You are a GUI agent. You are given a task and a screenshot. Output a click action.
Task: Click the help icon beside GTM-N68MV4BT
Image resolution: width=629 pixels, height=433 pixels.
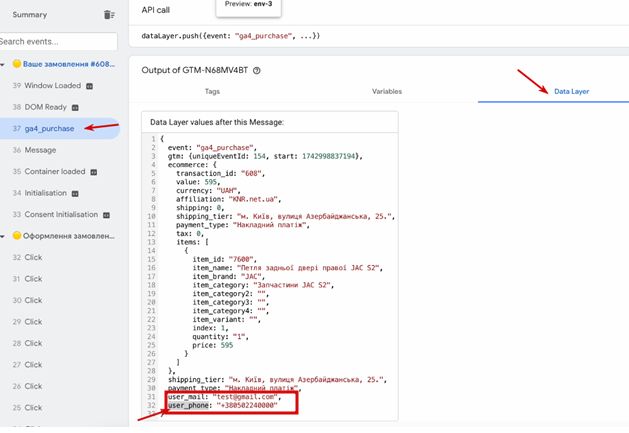257,71
